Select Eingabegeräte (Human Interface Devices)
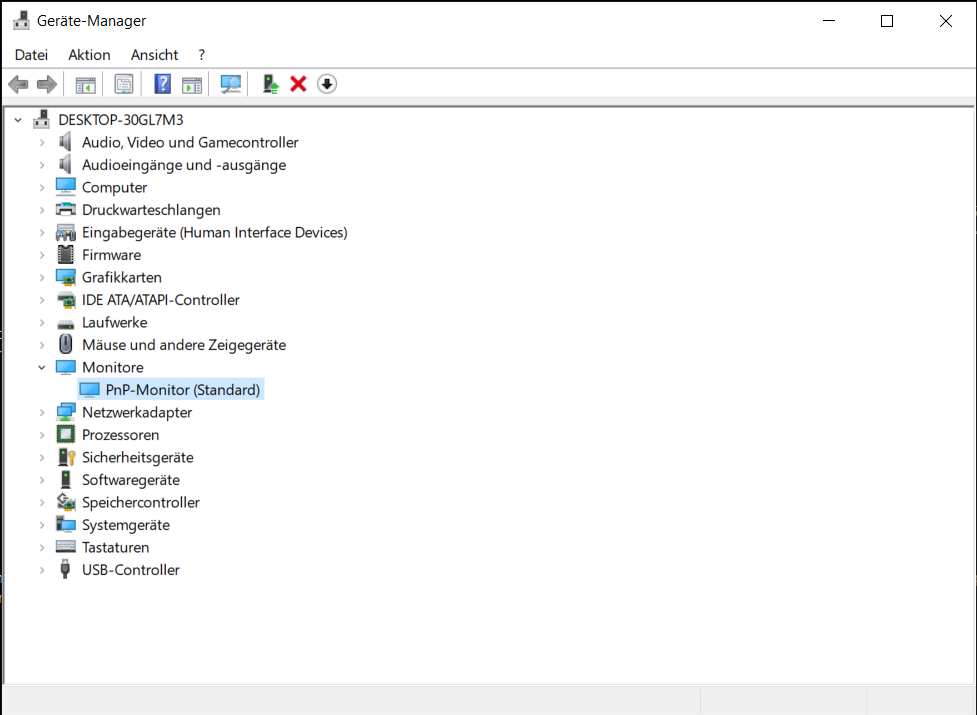This screenshot has width=977, height=715. 215,232
